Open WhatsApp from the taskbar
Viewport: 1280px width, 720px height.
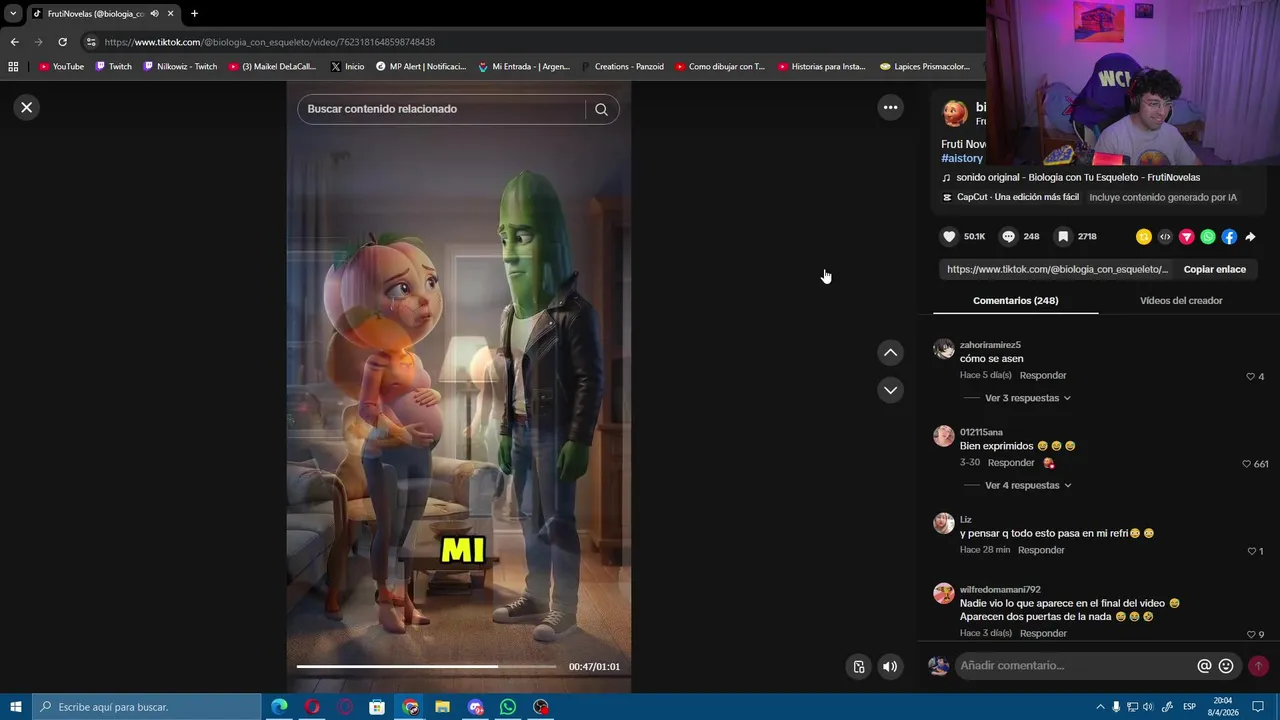(x=508, y=707)
